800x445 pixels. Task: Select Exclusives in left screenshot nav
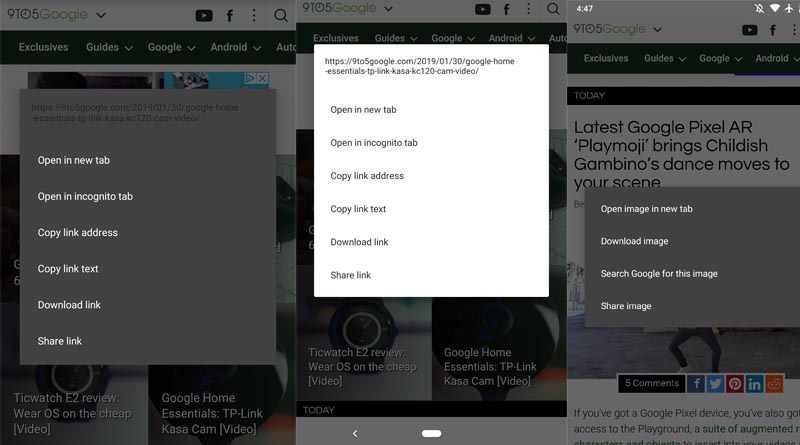[43, 47]
